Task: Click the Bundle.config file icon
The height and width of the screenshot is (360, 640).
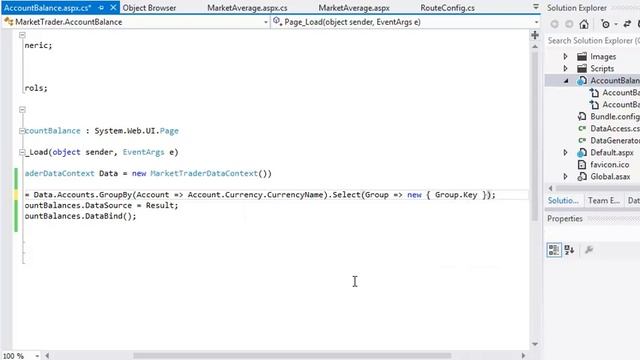Action: pos(582,116)
